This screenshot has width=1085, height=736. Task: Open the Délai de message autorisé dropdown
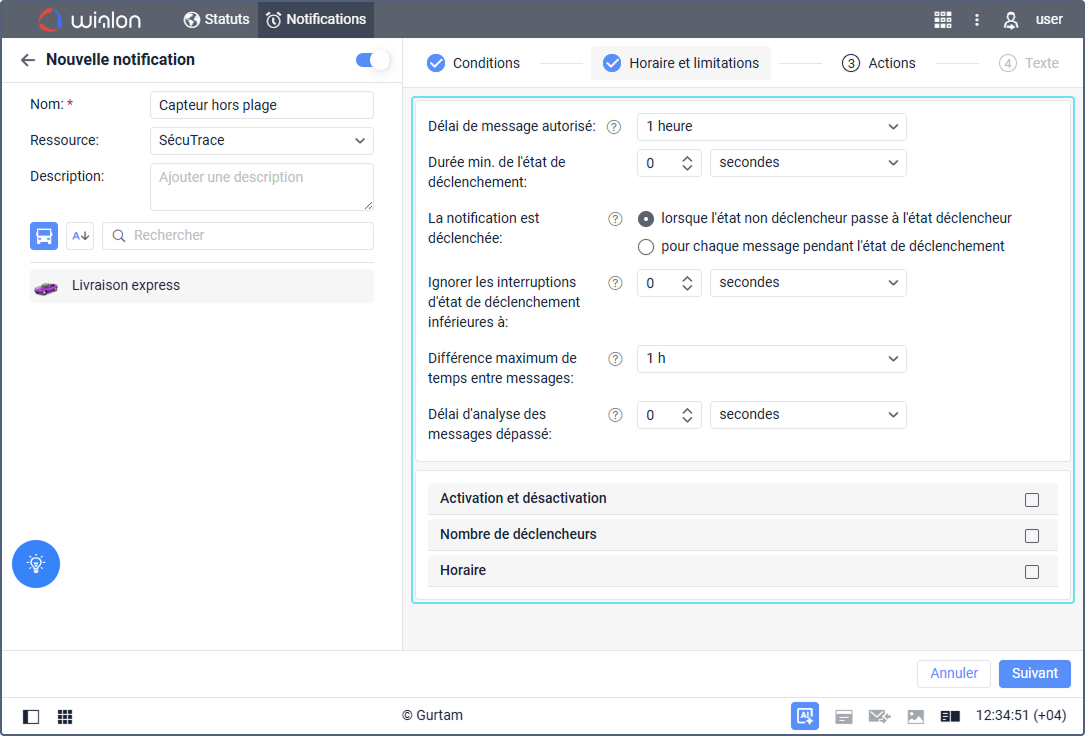click(x=771, y=126)
